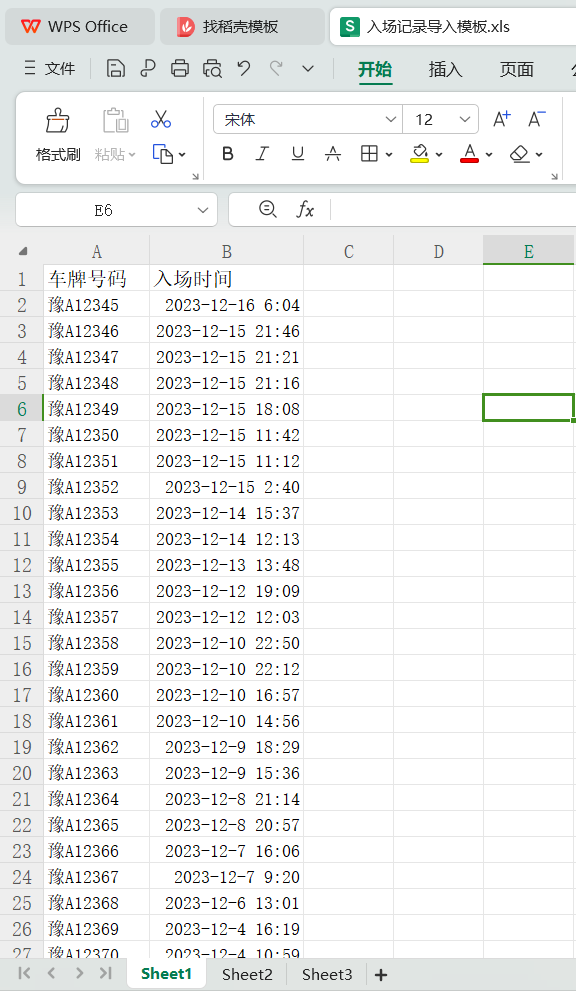Image resolution: width=576 pixels, height=991 pixels.
Task: Increase font size with A+ icon
Action: click(x=502, y=119)
